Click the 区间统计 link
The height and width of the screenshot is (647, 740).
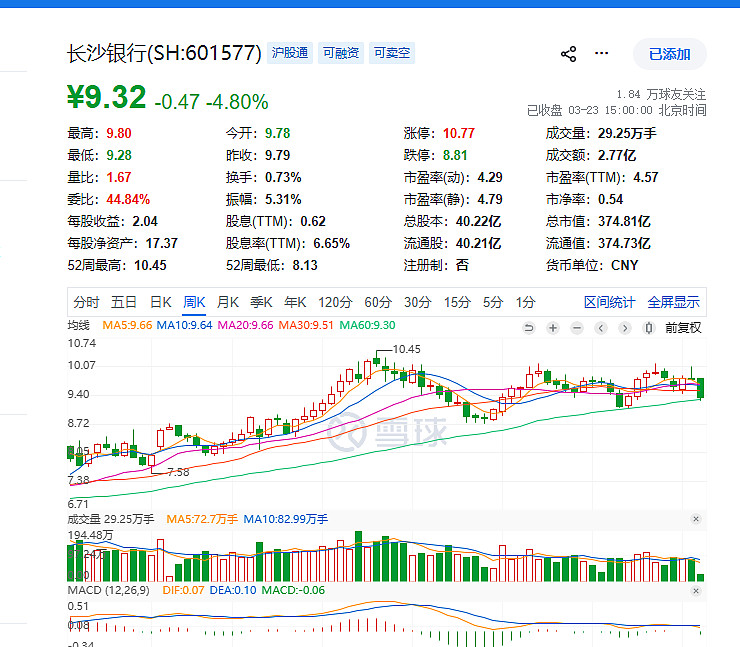(609, 302)
